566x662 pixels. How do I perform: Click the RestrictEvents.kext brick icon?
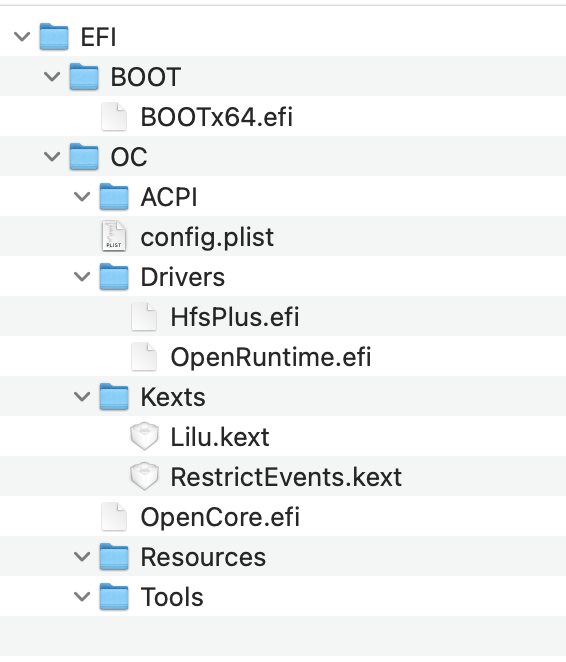click(x=144, y=477)
